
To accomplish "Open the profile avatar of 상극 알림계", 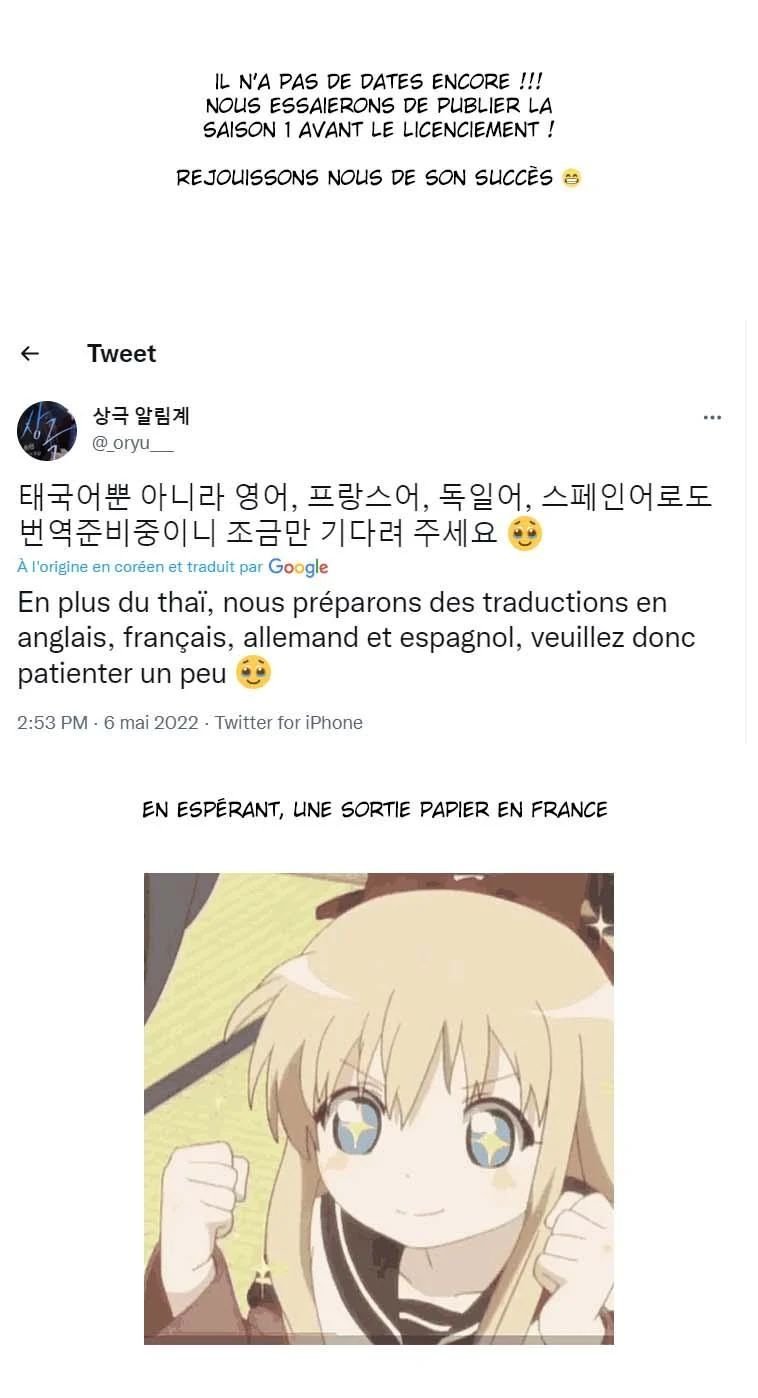I will (x=47, y=431).
